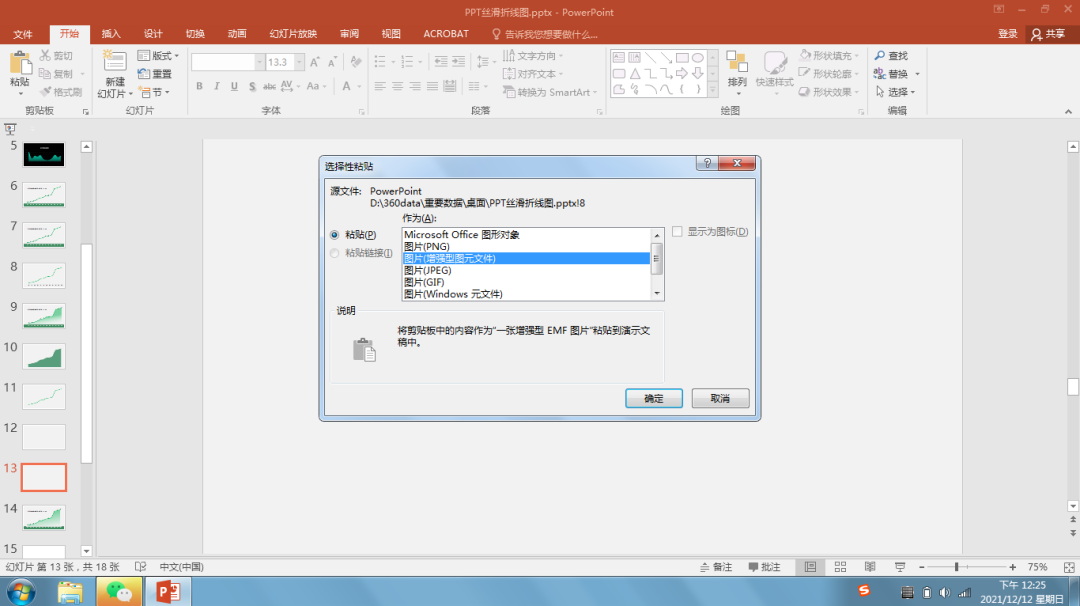Screen dimensions: 1080x606
Task: Click Convert to SmartArt icon
Action: (509, 92)
